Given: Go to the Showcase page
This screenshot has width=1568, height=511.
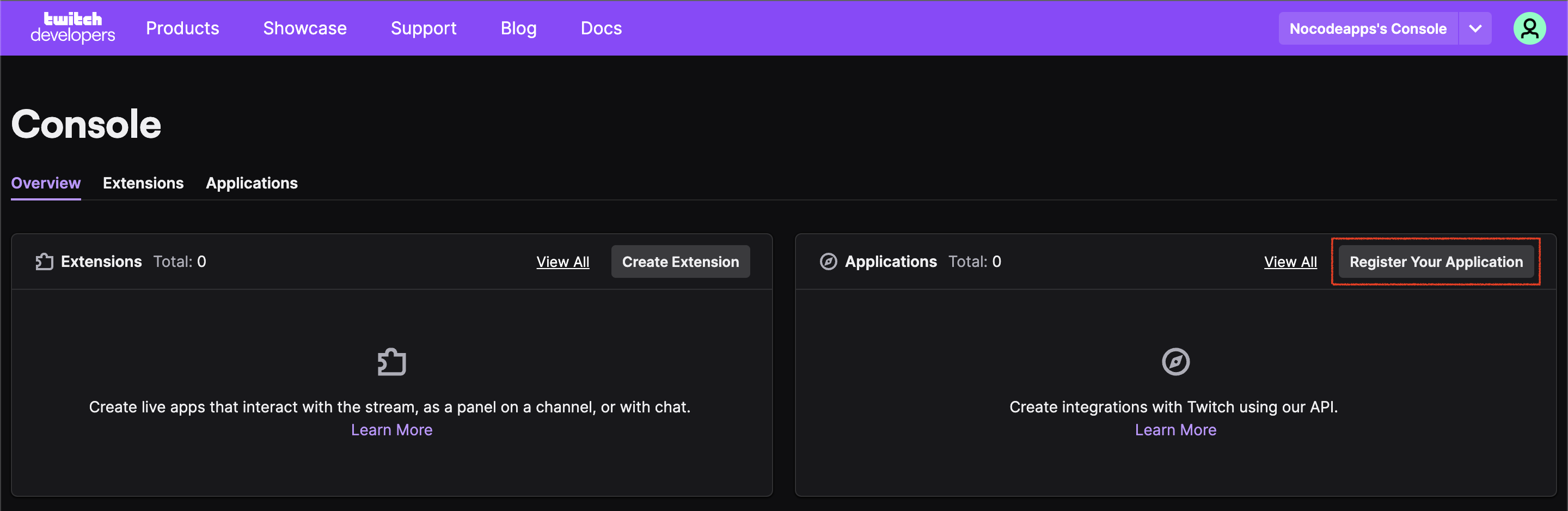Looking at the screenshot, I should [304, 28].
